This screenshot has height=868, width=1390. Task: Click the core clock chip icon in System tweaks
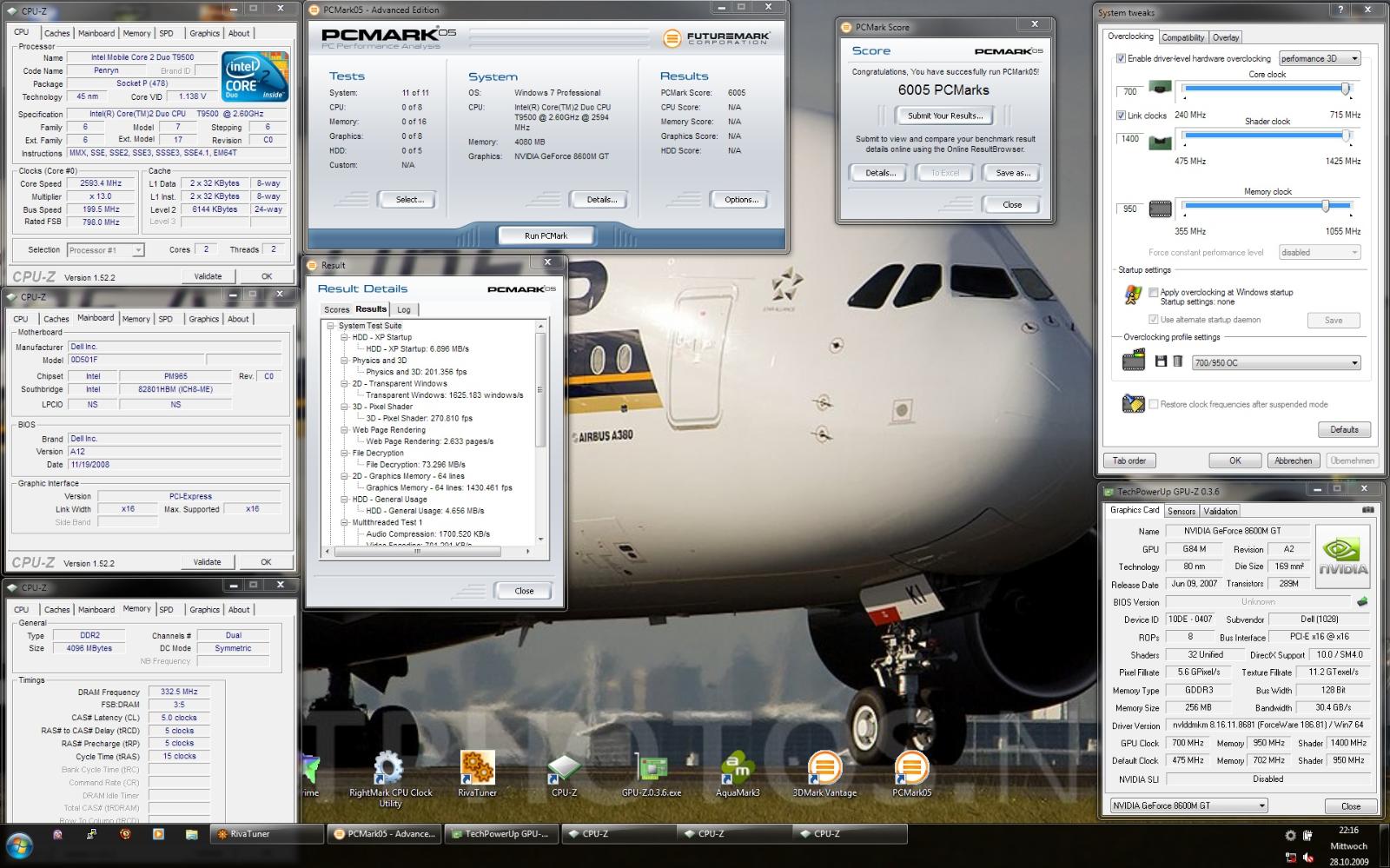pyautogui.click(x=1160, y=89)
